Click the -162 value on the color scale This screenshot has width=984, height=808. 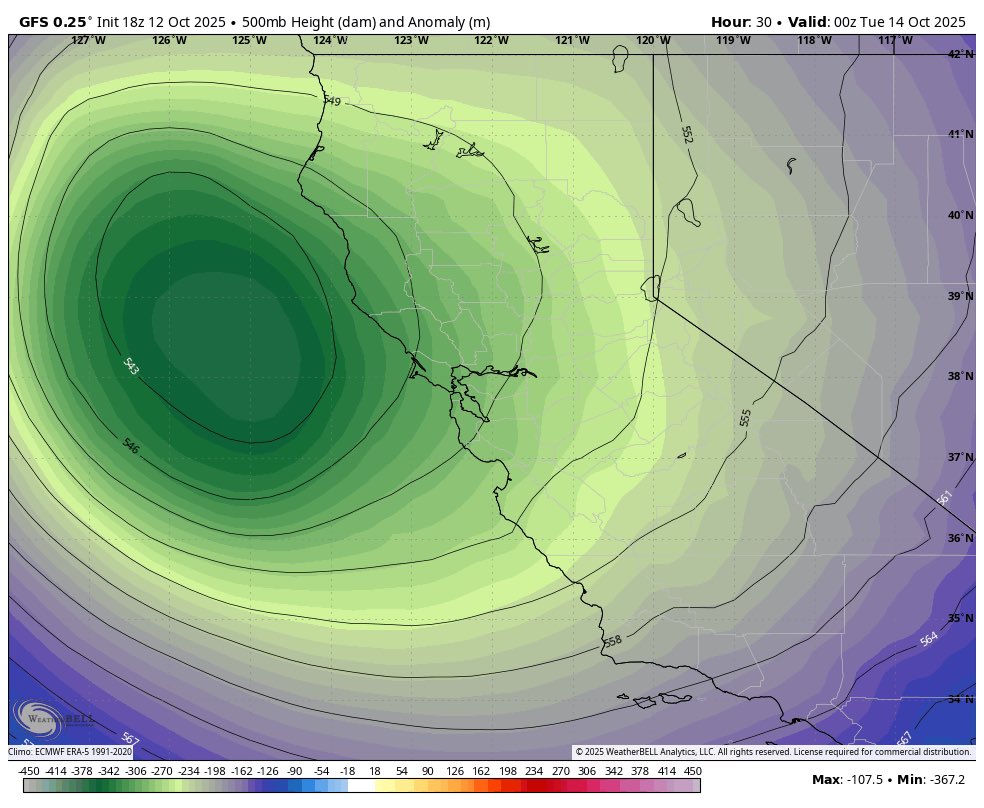[242, 771]
